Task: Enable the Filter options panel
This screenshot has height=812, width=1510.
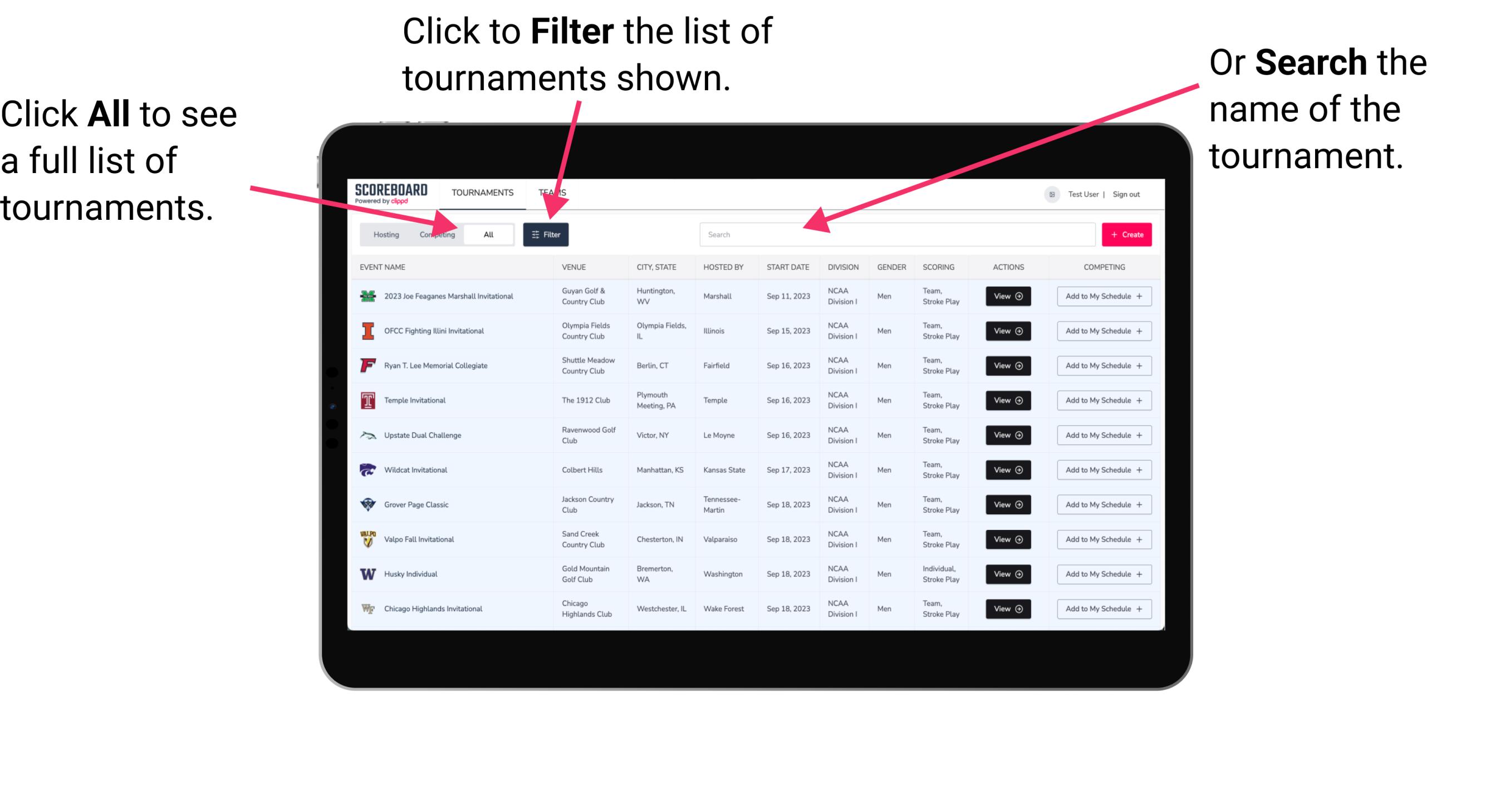Action: (x=547, y=234)
